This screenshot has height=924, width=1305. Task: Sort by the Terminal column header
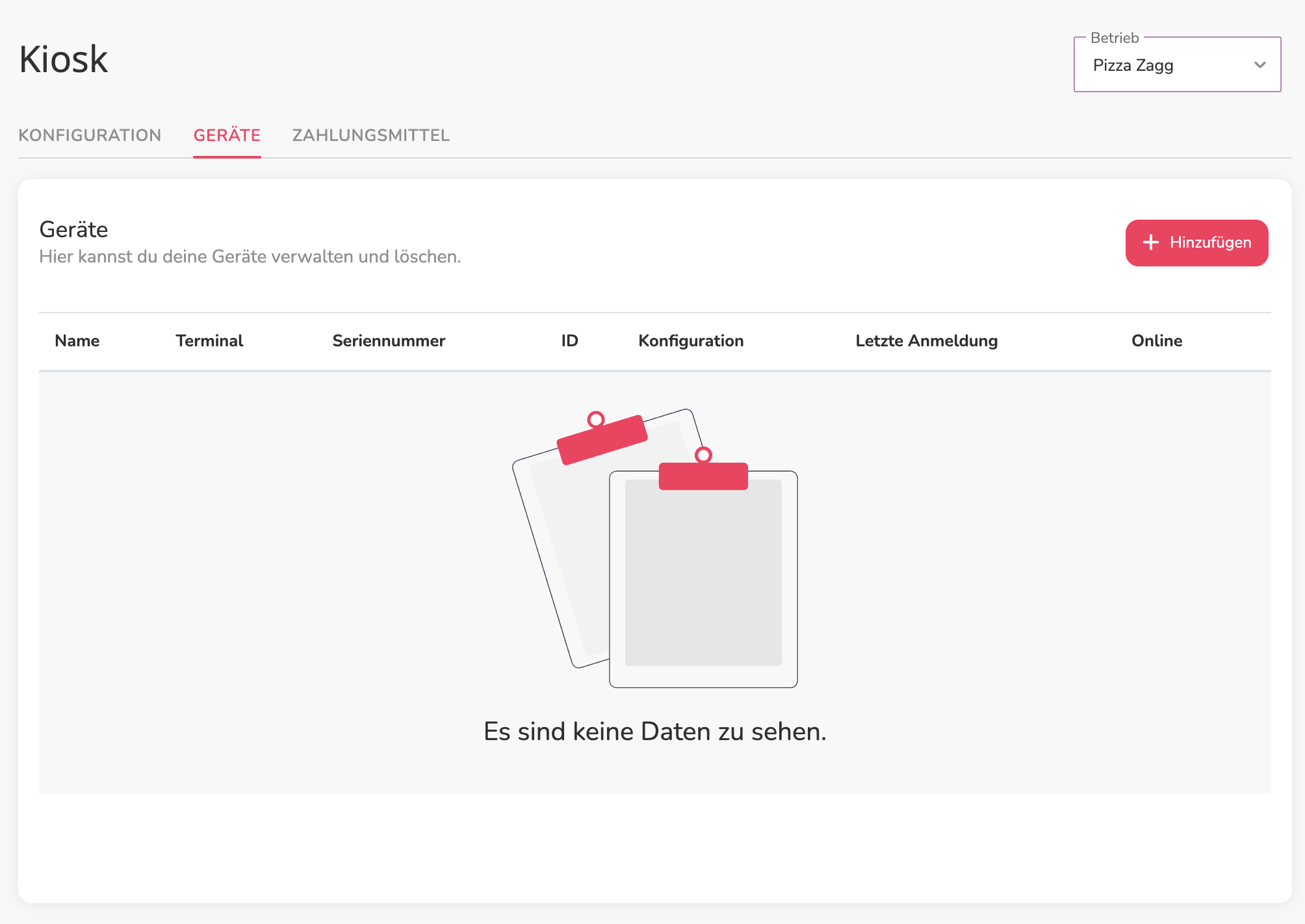click(x=209, y=340)
